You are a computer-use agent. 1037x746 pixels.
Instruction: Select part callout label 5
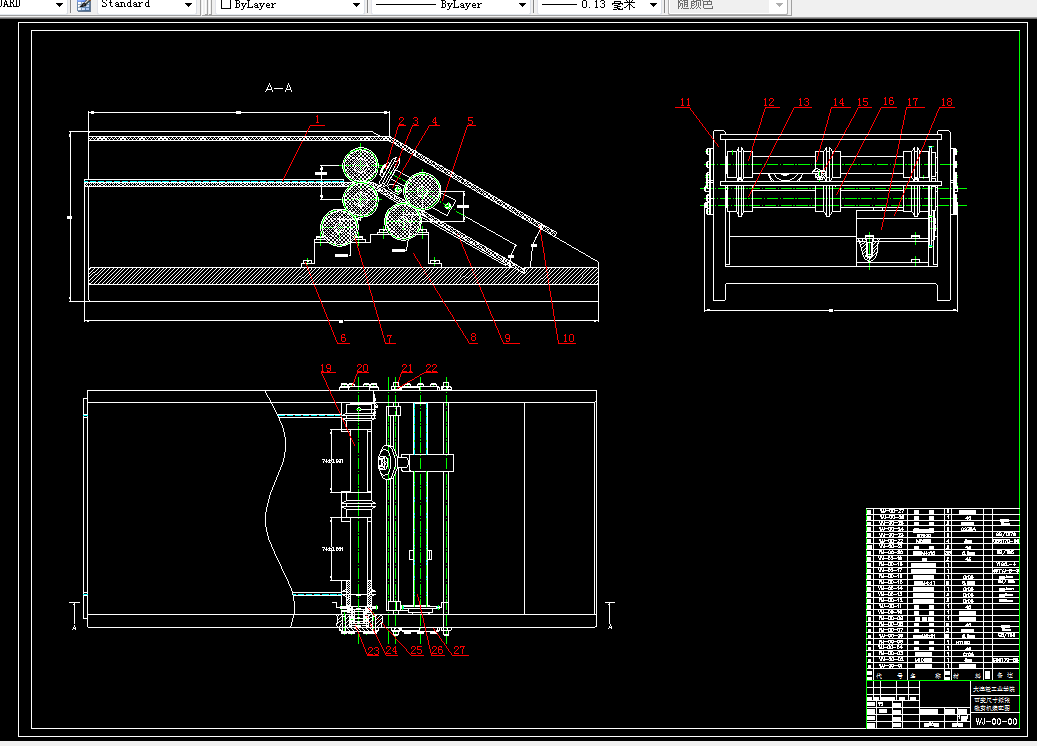[470, 121]
